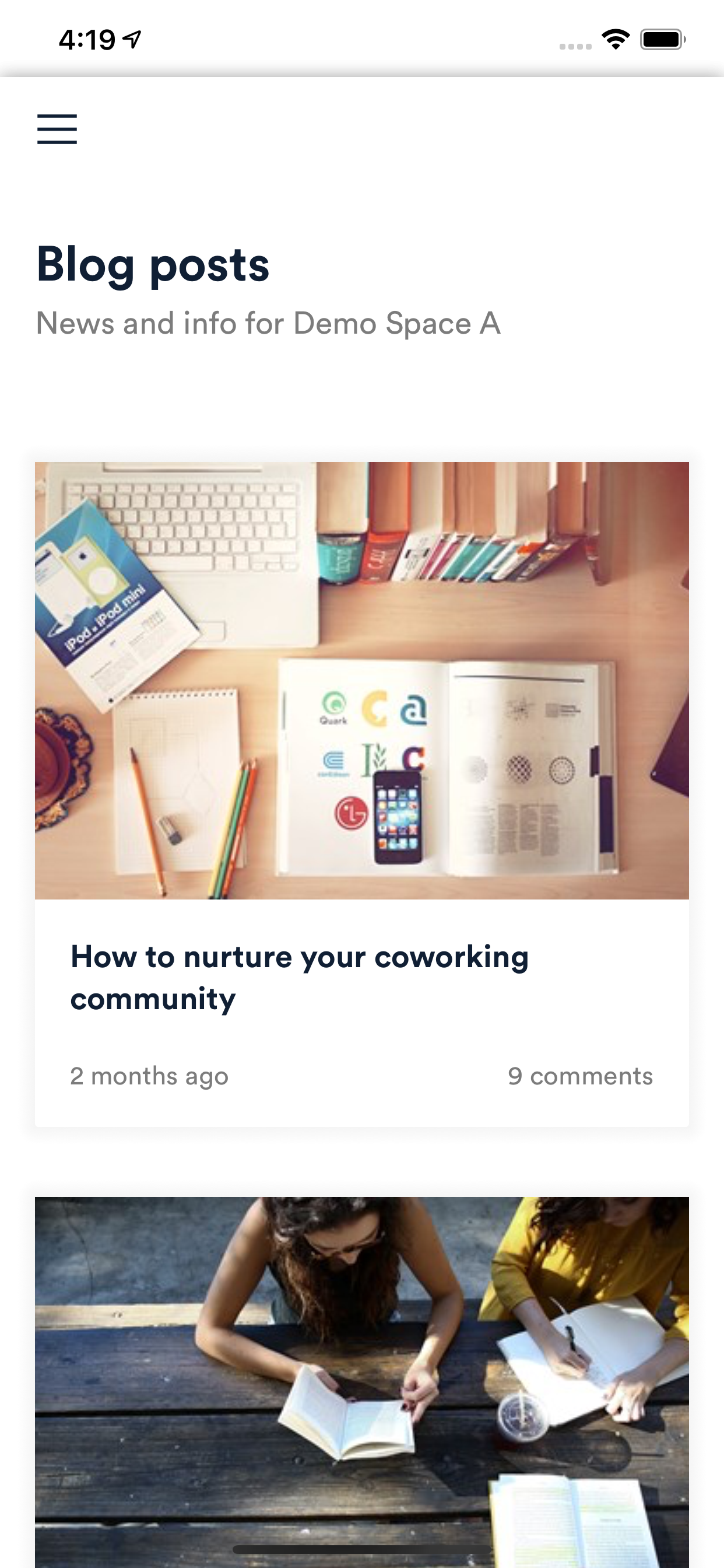
Task: Tap the iPhone pictured in the first post image
Action: (399, 816)
